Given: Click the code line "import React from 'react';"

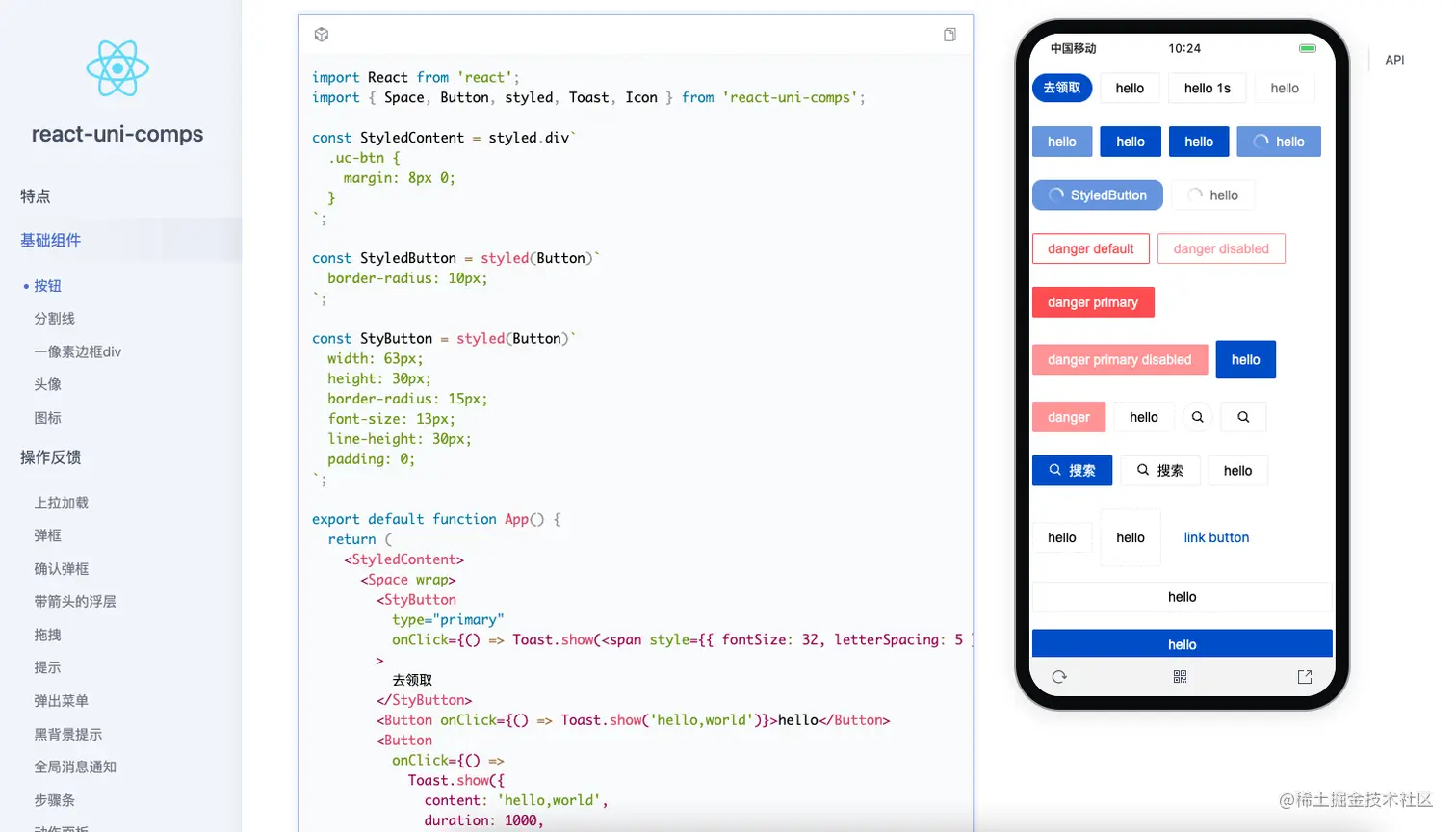Looking at the screenshot, I should coord(416,77).
